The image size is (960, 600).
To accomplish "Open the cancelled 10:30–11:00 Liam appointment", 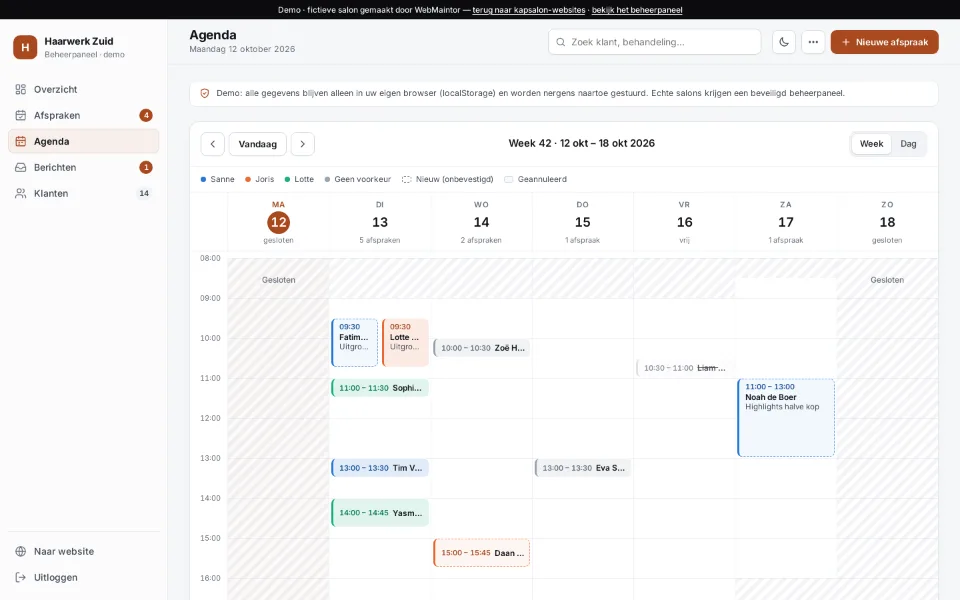I will (684, 368).
